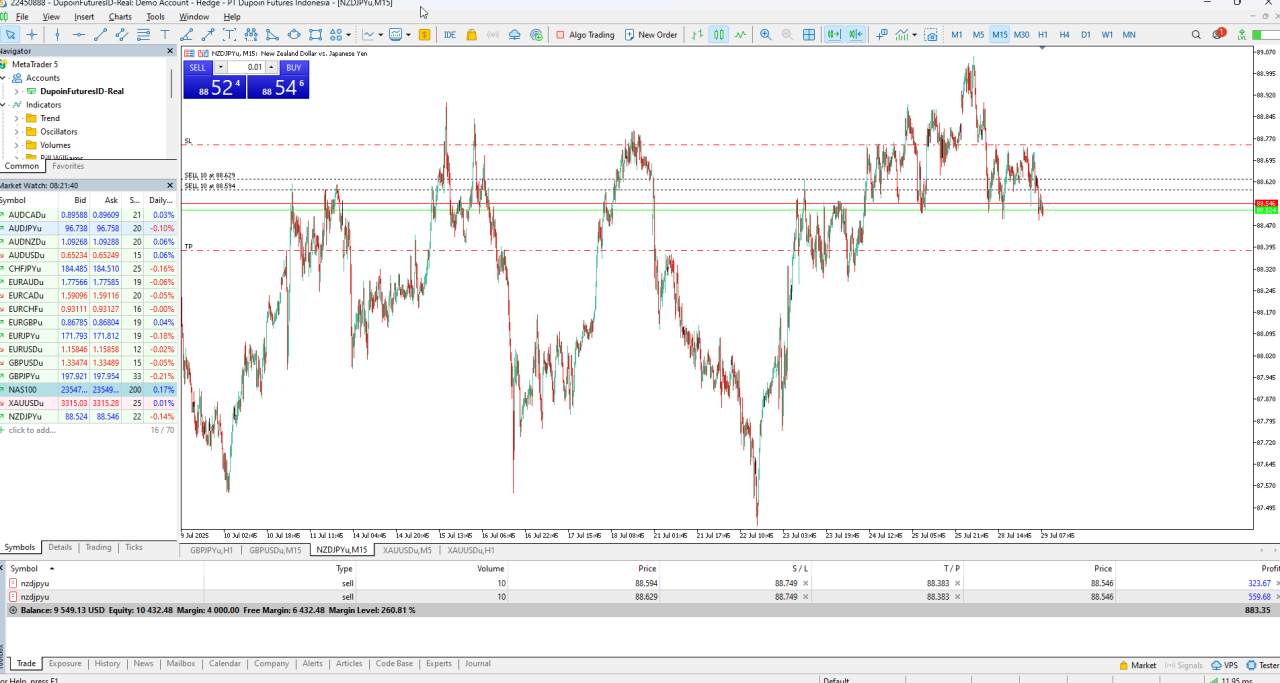Click the New Order button

point(650,34)
